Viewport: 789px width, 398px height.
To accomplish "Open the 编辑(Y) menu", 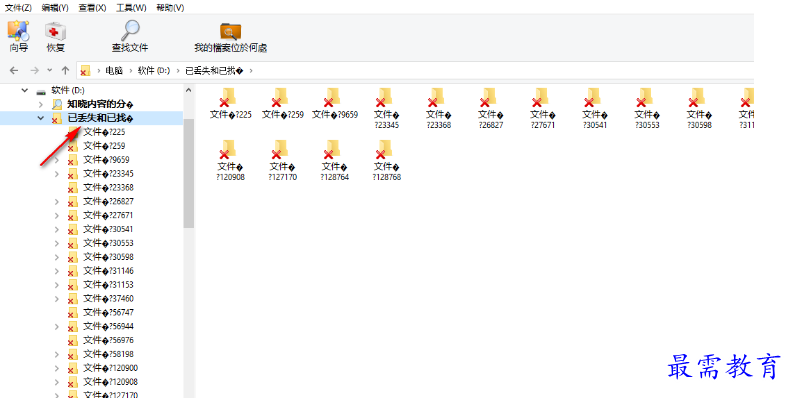I will [x=55, y=8].
